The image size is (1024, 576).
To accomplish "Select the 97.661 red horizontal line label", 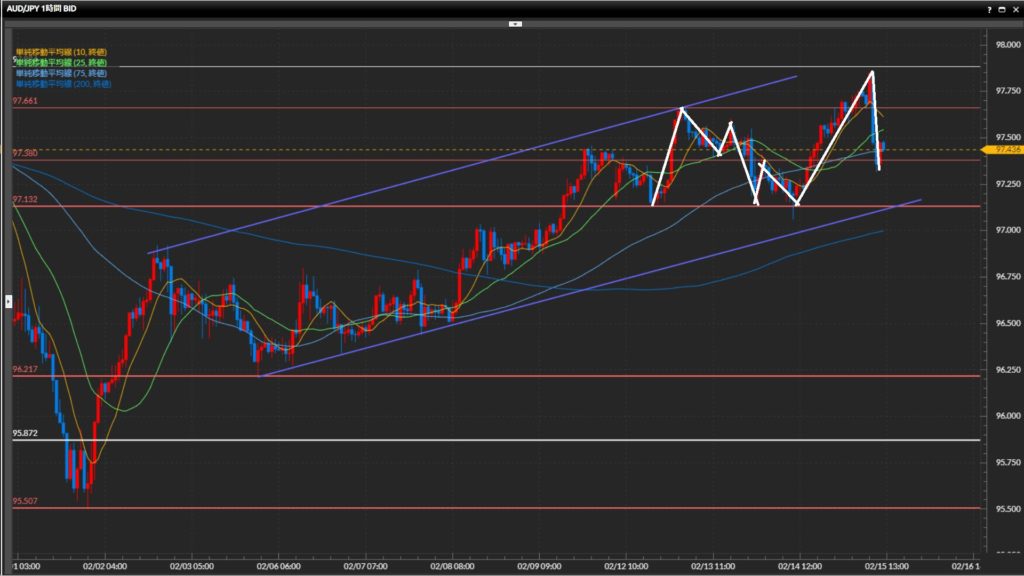I will click(x=25, y=101).
